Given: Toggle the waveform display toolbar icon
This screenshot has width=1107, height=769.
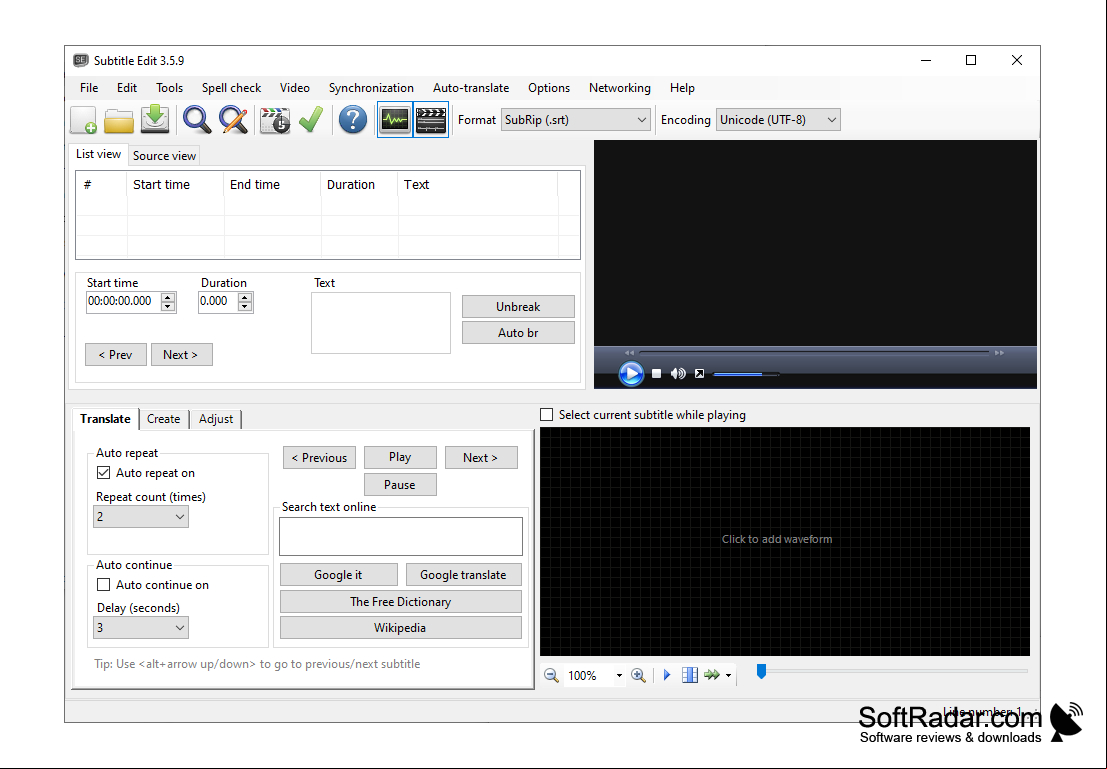Looking at the screenshot, I should coord(395,119).
